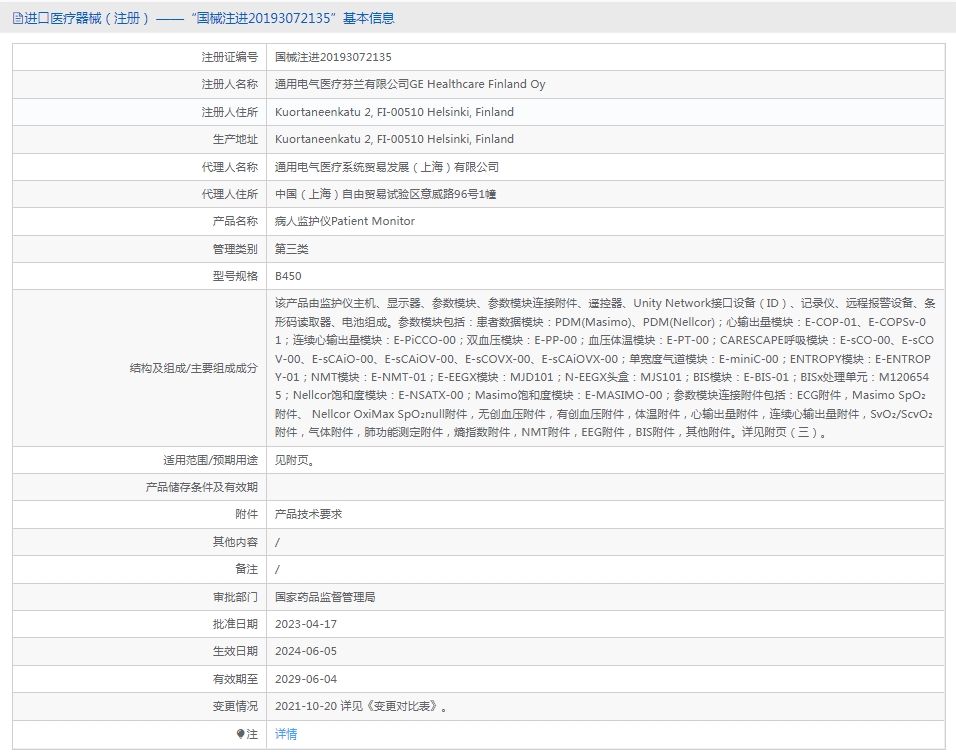Select agent name 通用电气医疗系统贸易发展（上海）有限公司
The height and width of the screenshot is (753, 956).
pos(387,167)
